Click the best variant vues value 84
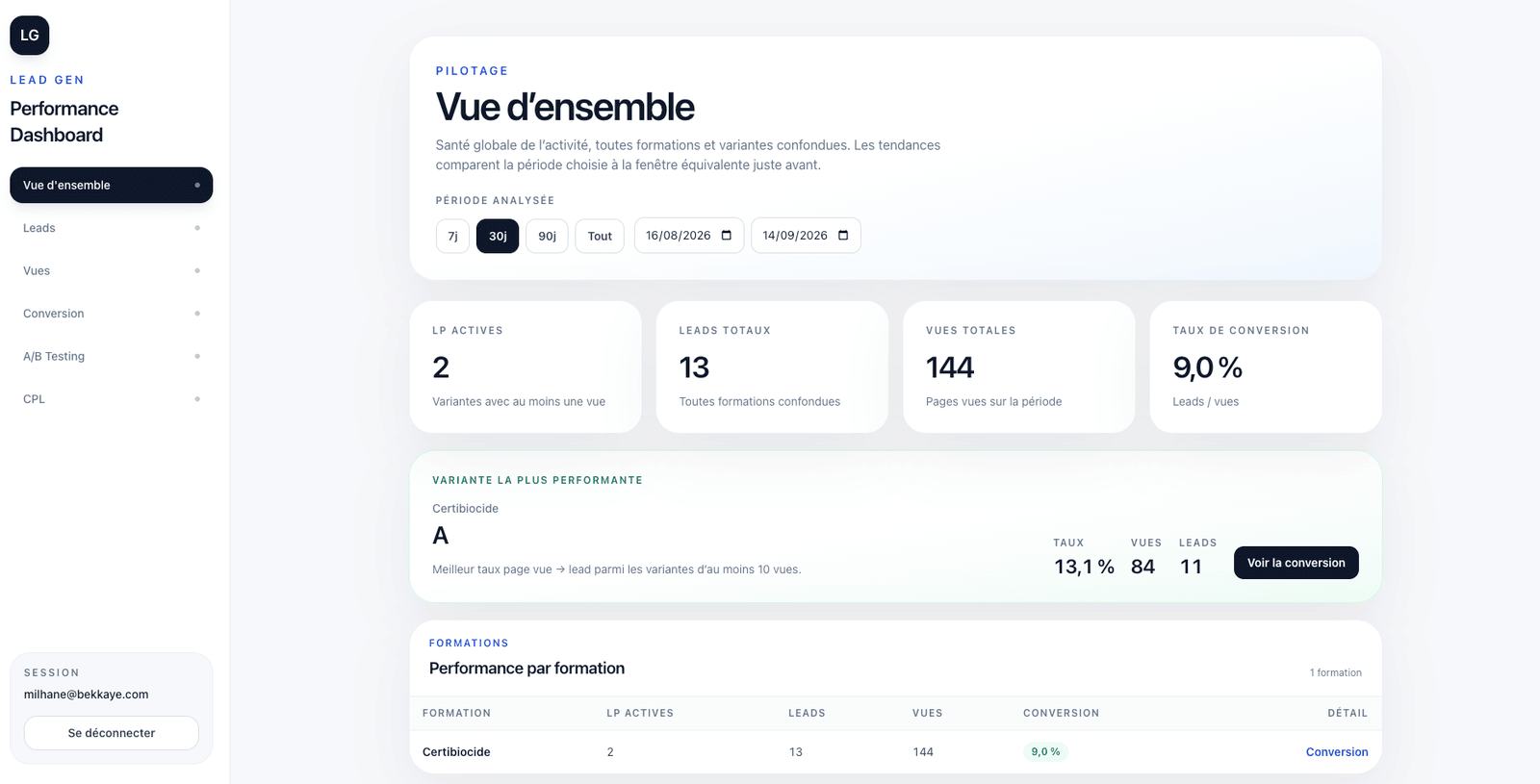 pyautogui.click(x=1142, y=567)
